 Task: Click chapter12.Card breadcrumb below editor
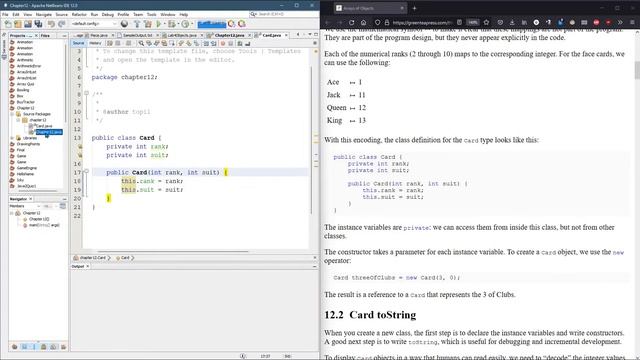pos(92,258)
